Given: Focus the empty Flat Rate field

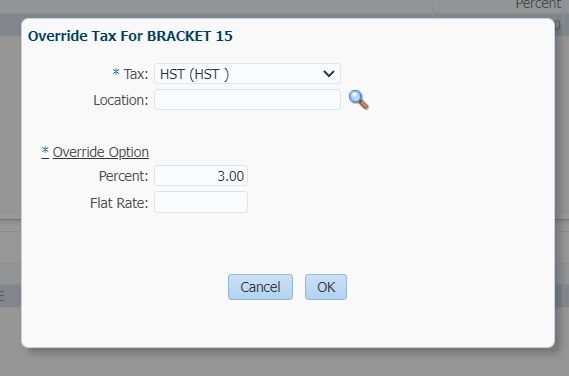Looking at the screenshot, I should (x=201, y=202).
